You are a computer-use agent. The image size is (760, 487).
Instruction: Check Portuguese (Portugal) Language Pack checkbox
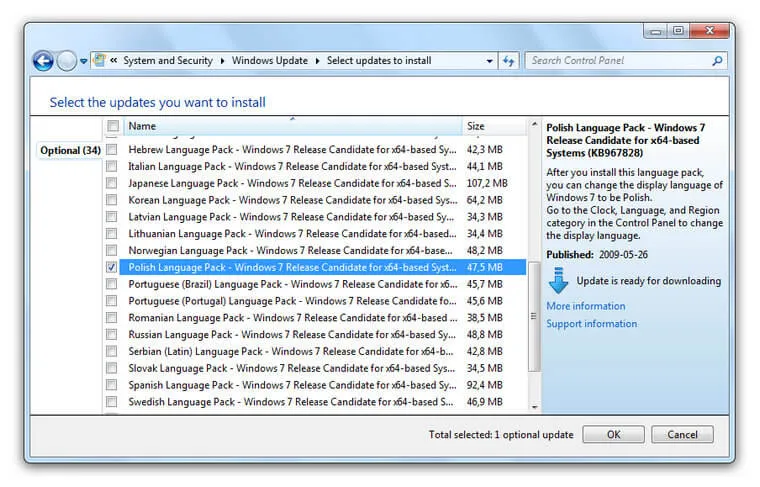pyautogui.click(x=112, y=301)
